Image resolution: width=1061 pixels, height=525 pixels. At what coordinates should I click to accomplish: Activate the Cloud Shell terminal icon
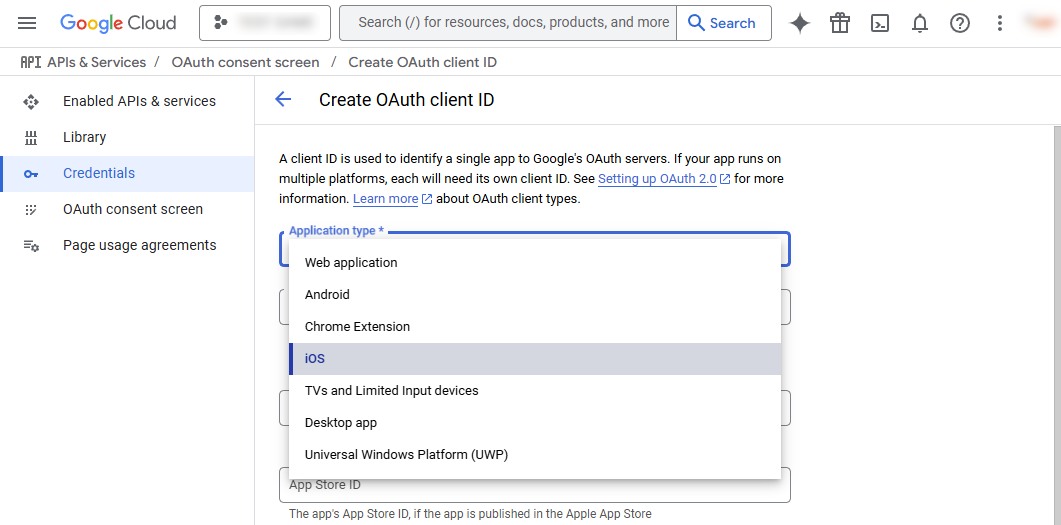coord(880,23)
